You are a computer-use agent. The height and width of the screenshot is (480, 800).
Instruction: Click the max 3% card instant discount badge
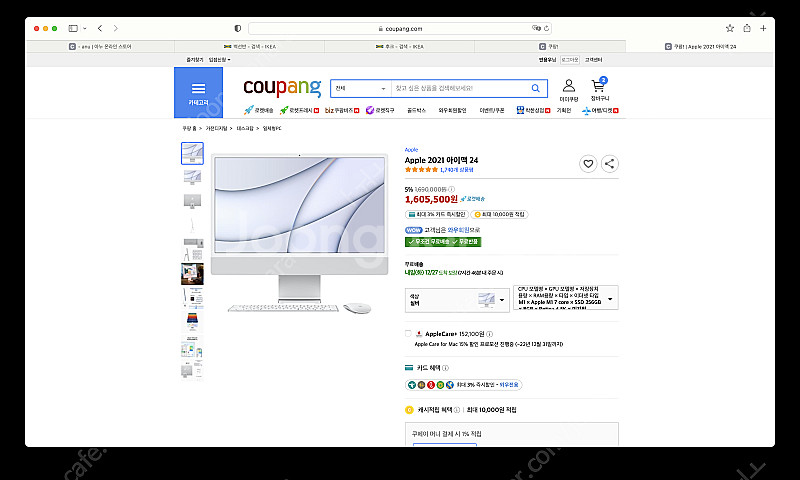click(437, 215)
